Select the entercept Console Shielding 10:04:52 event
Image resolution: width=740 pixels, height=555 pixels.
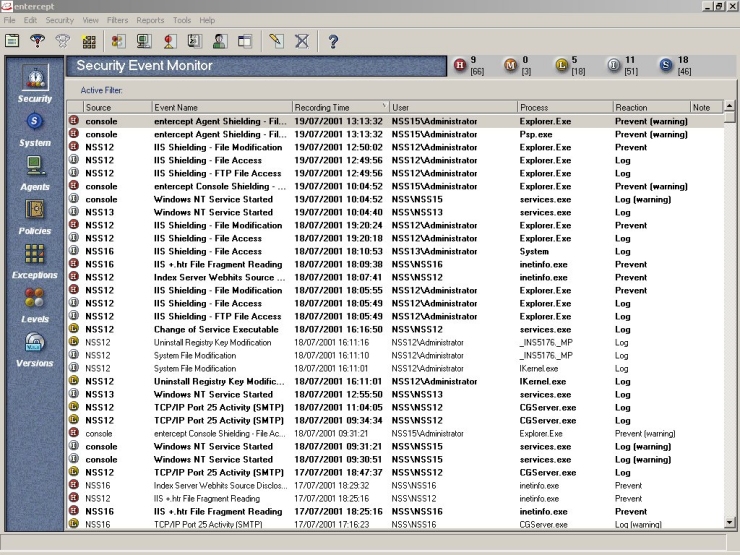pyautogui.click(x=395, y=186)
